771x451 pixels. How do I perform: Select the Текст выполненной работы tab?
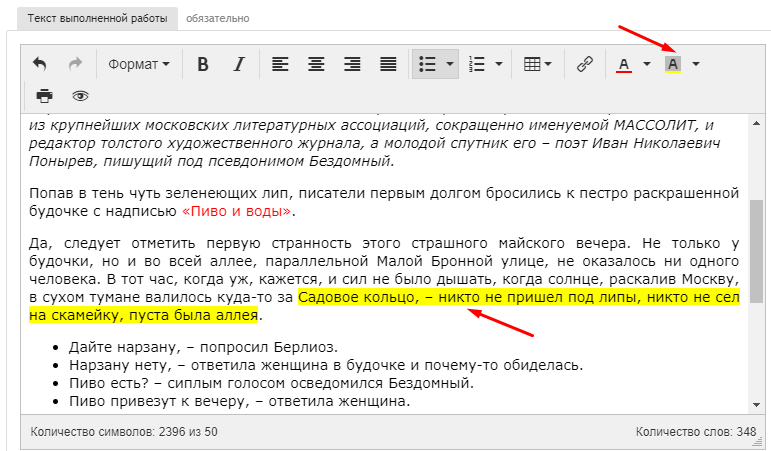(97, 19)
